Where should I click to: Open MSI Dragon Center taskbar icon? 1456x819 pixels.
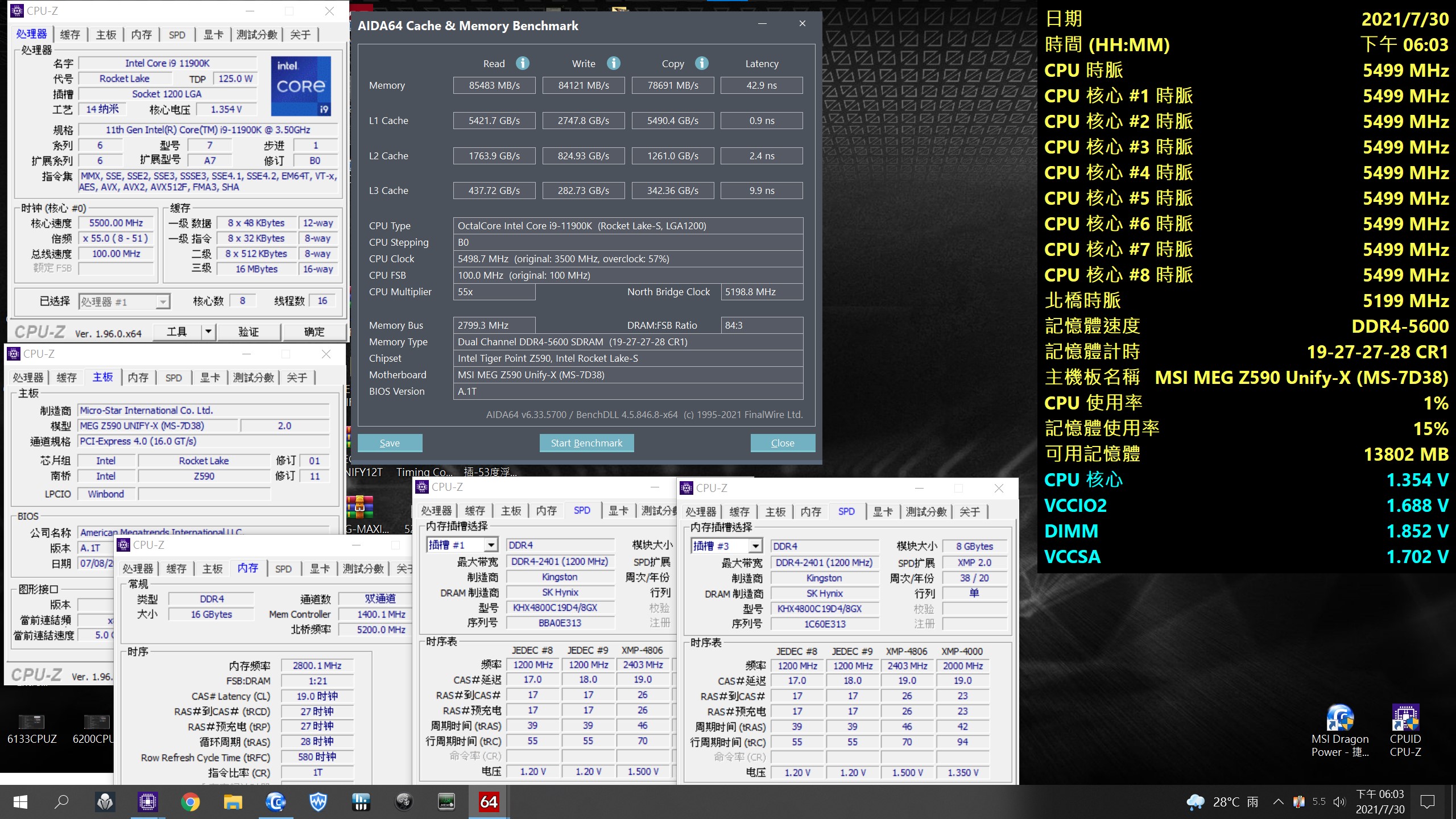click(105, 802)
